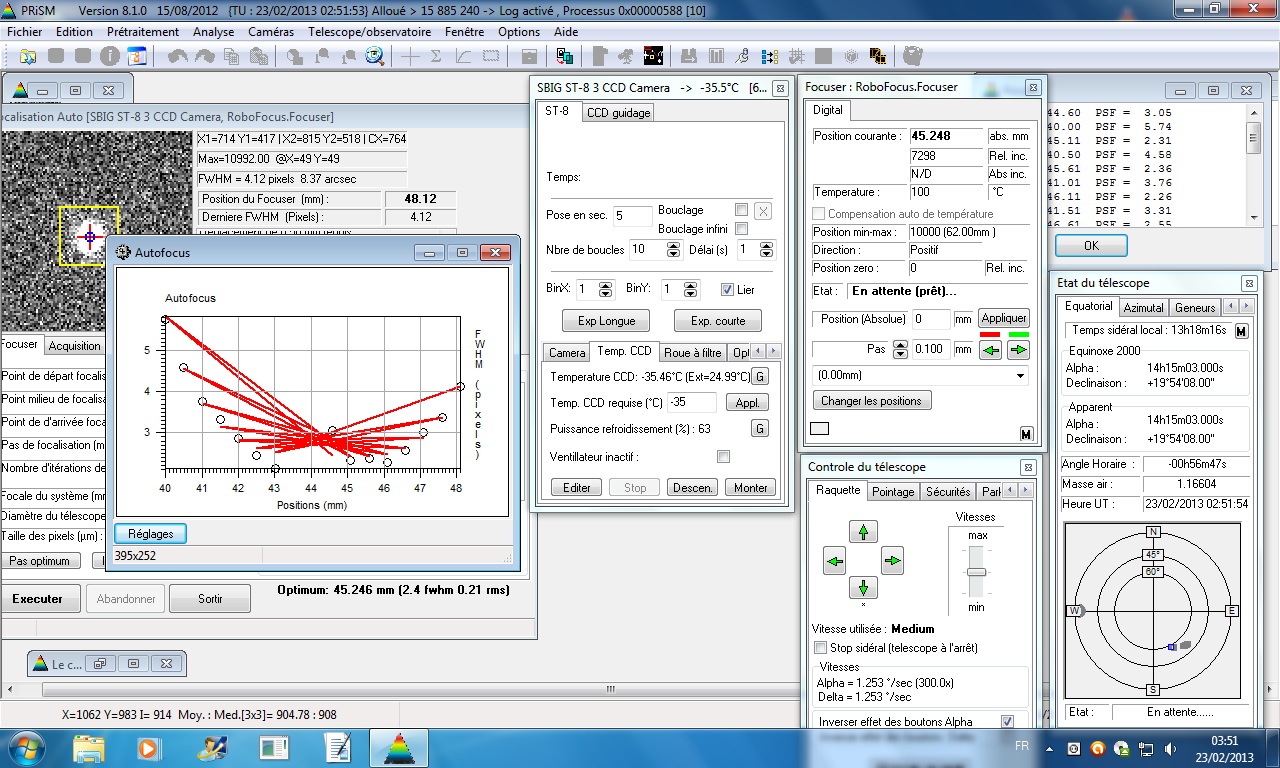Click the Pose en sec. input field
Image resolution: width=1280 pixels, height=768 pixels.
tap(632, 217)
